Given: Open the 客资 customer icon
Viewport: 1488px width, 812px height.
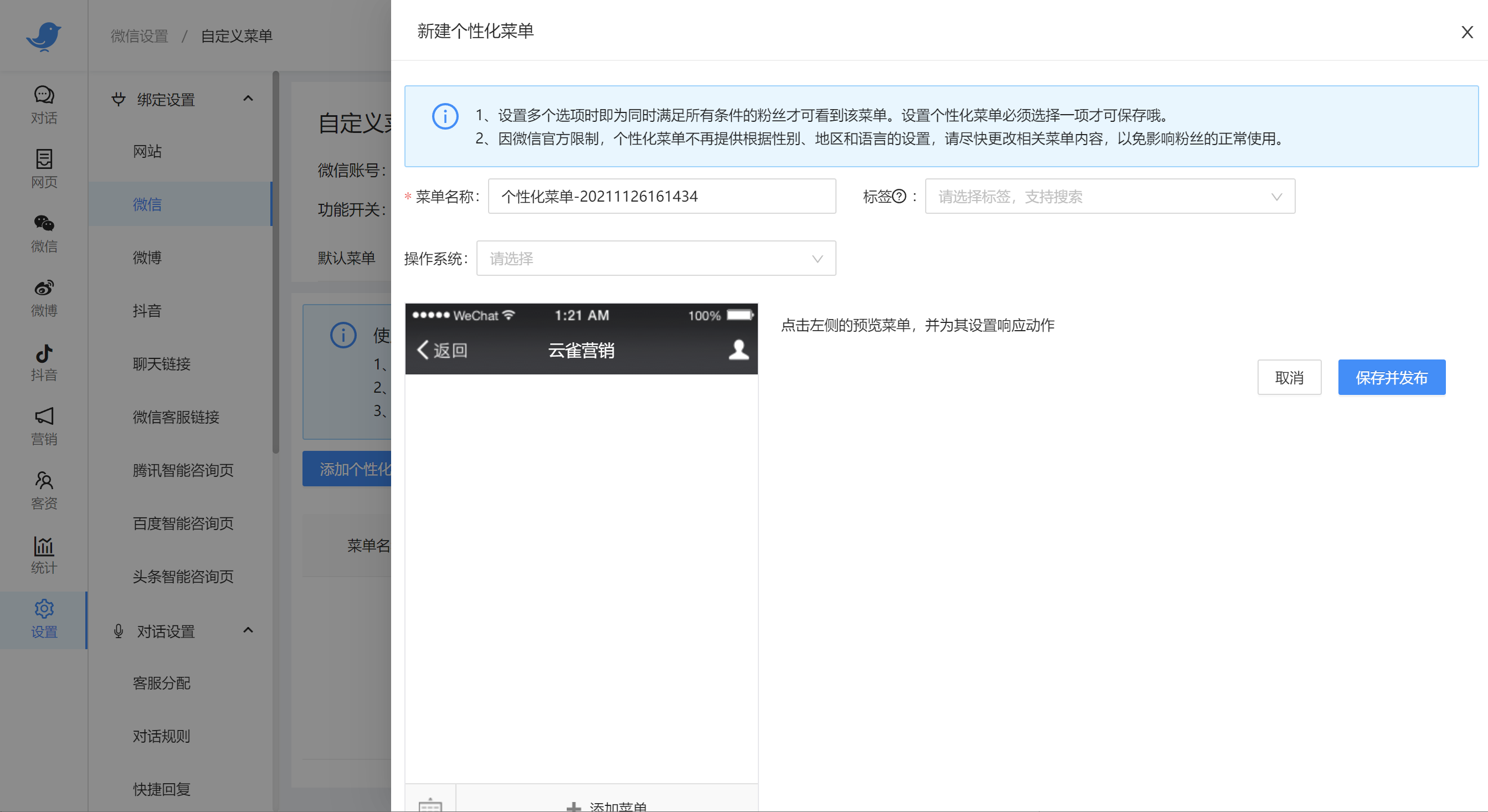Looking at the screenshot, I should pos(44,490).
